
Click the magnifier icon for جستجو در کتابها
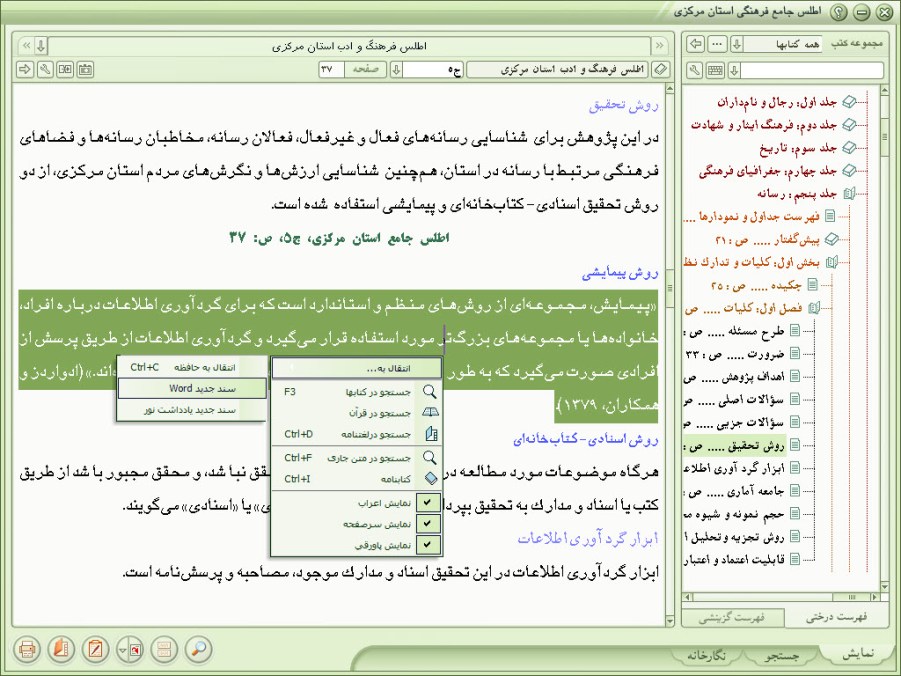[x=430, y=392]
